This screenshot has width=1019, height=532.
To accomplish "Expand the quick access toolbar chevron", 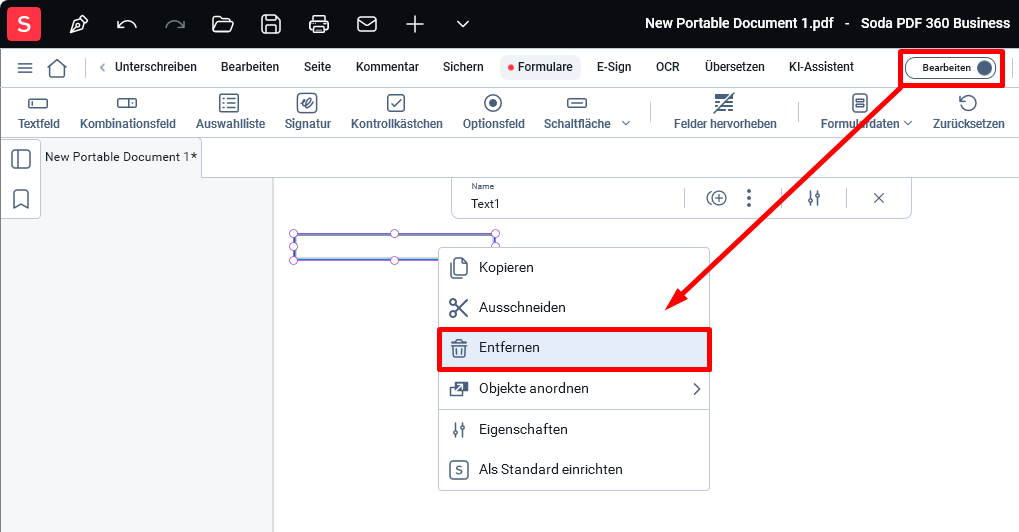I will [x=463, y=25].
